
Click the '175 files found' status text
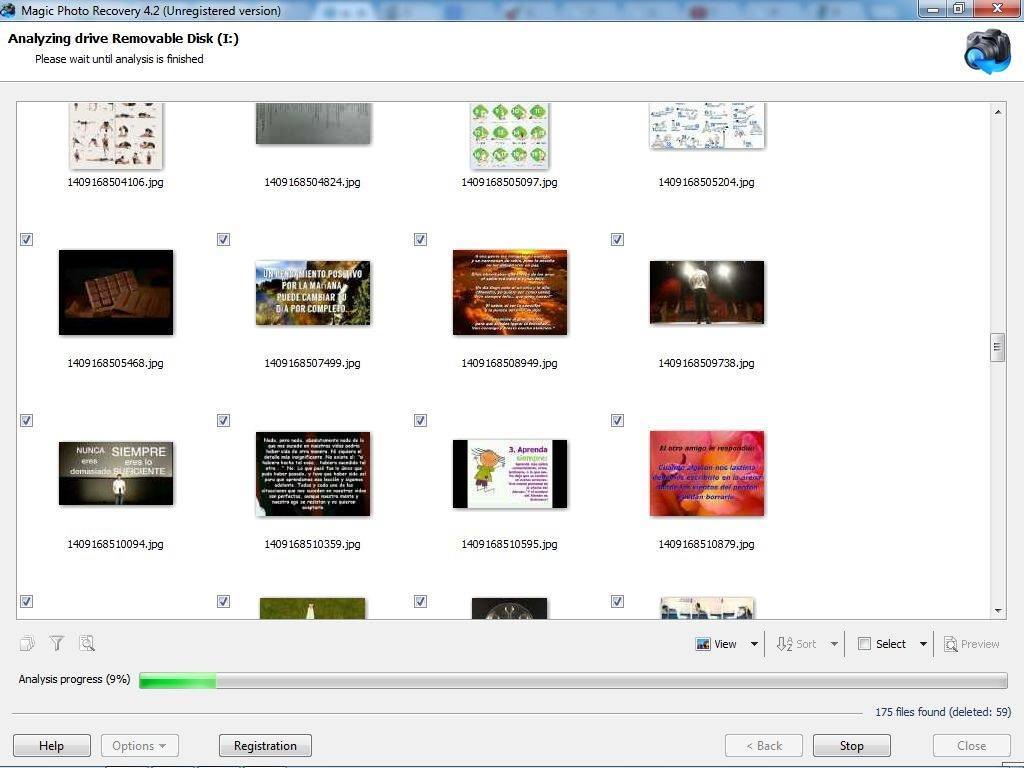pos(943,712)
